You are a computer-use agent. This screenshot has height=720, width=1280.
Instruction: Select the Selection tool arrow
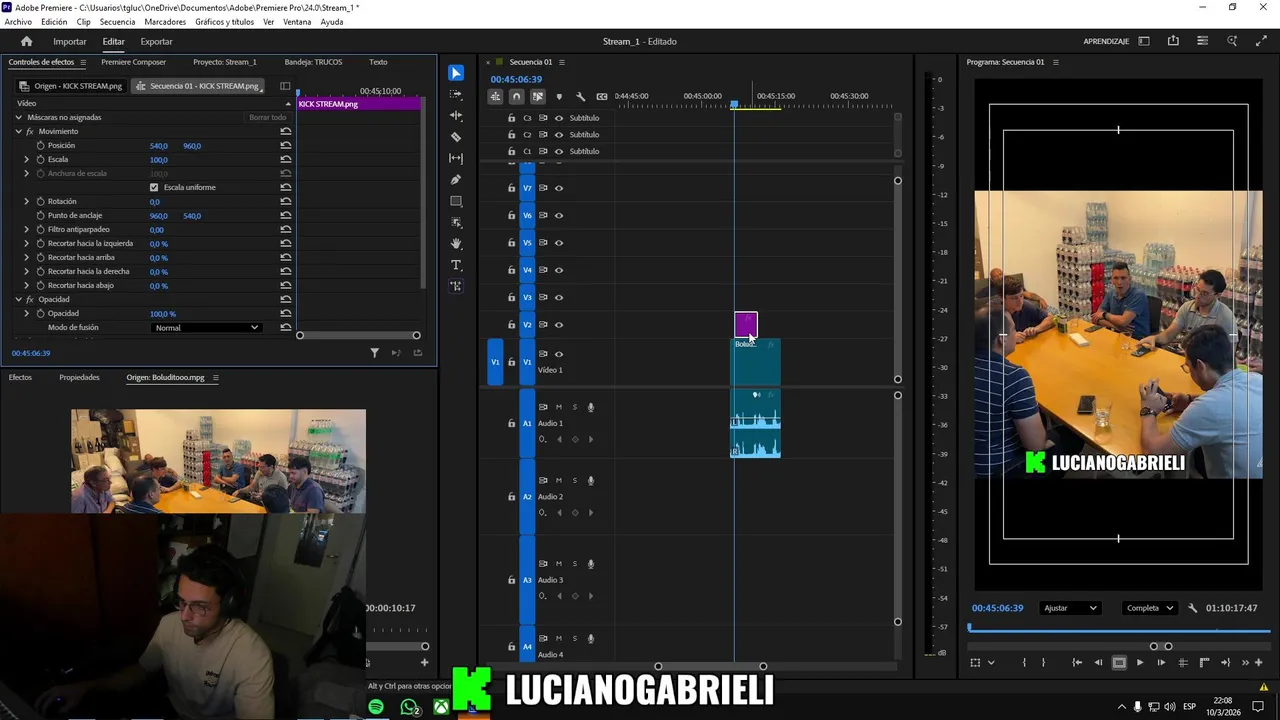click(x=456, y=73)
